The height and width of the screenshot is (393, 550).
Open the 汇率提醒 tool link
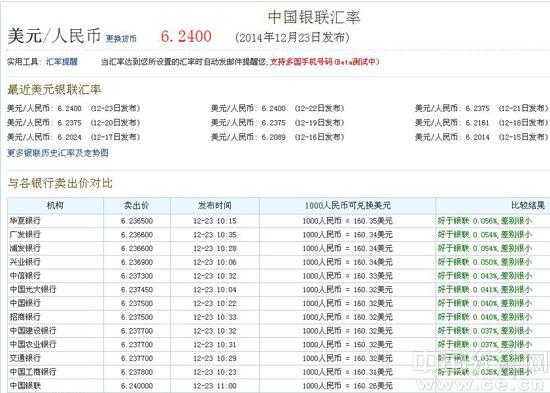coord(62,62)
